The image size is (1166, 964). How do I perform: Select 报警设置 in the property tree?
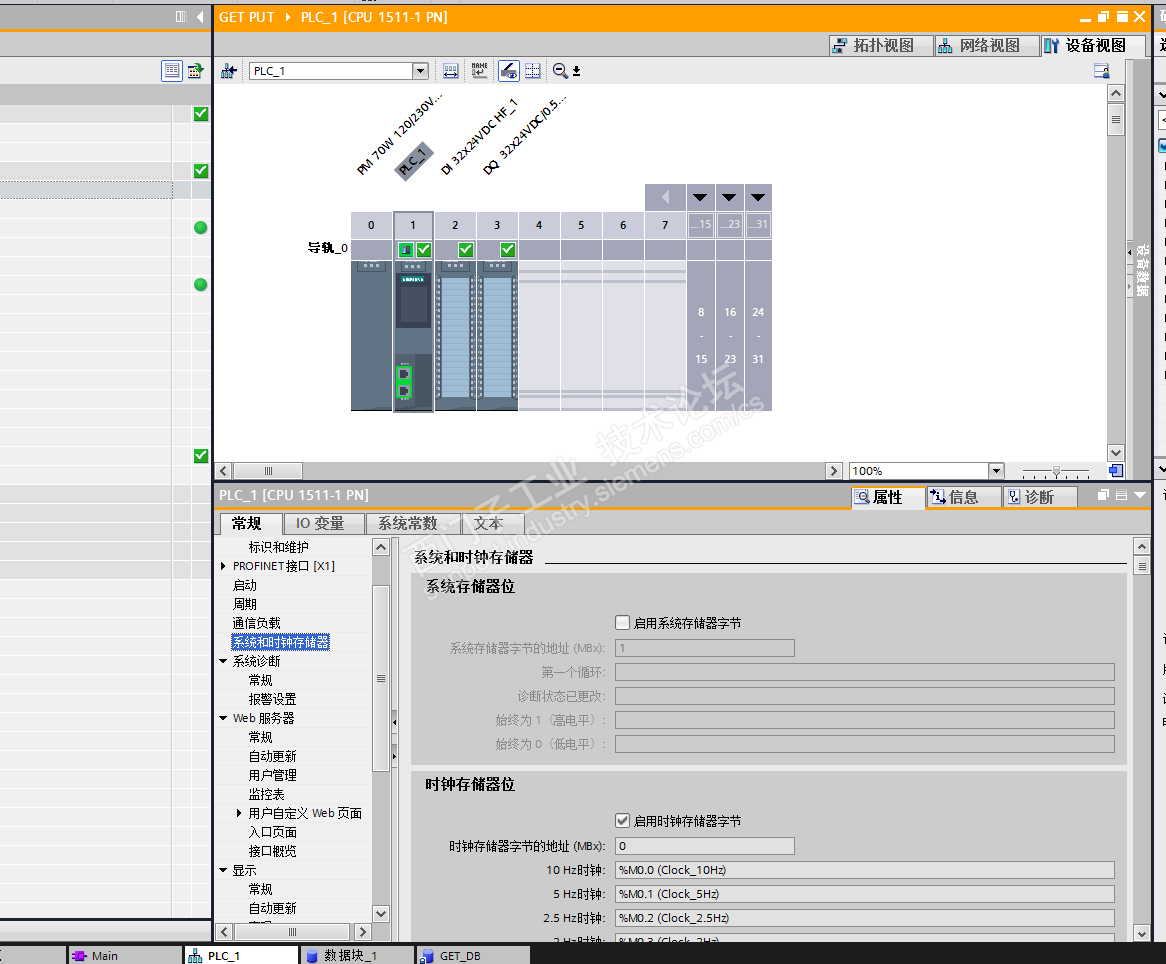point(272,699)
